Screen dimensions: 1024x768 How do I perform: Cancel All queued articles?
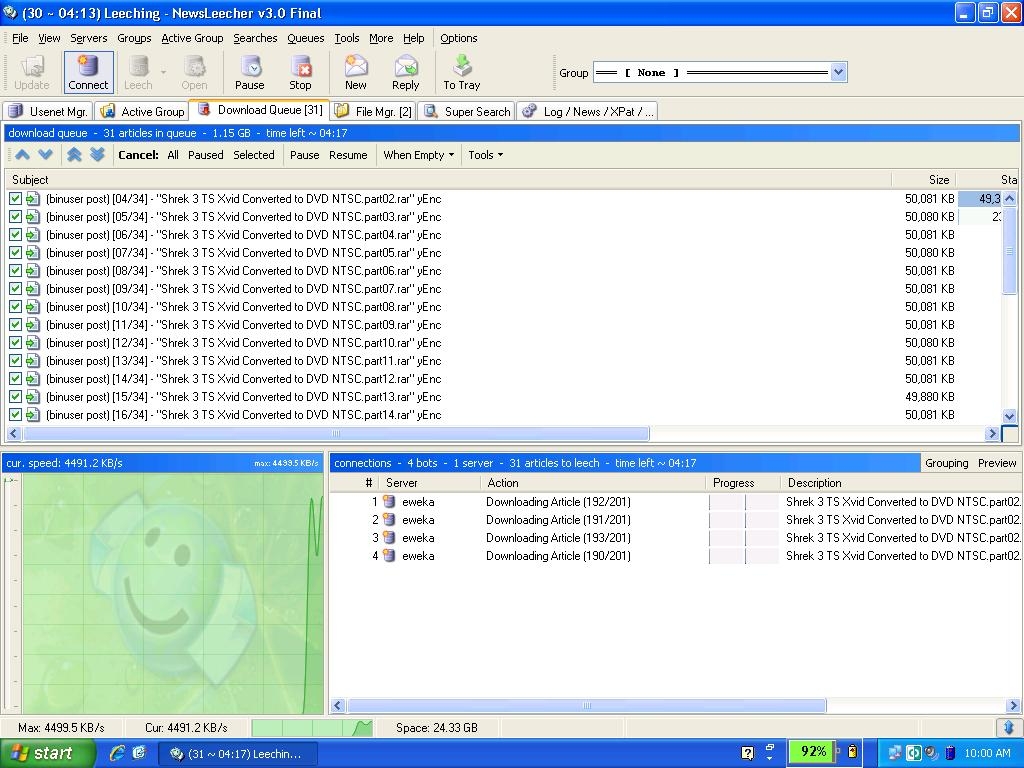(172, 155)
